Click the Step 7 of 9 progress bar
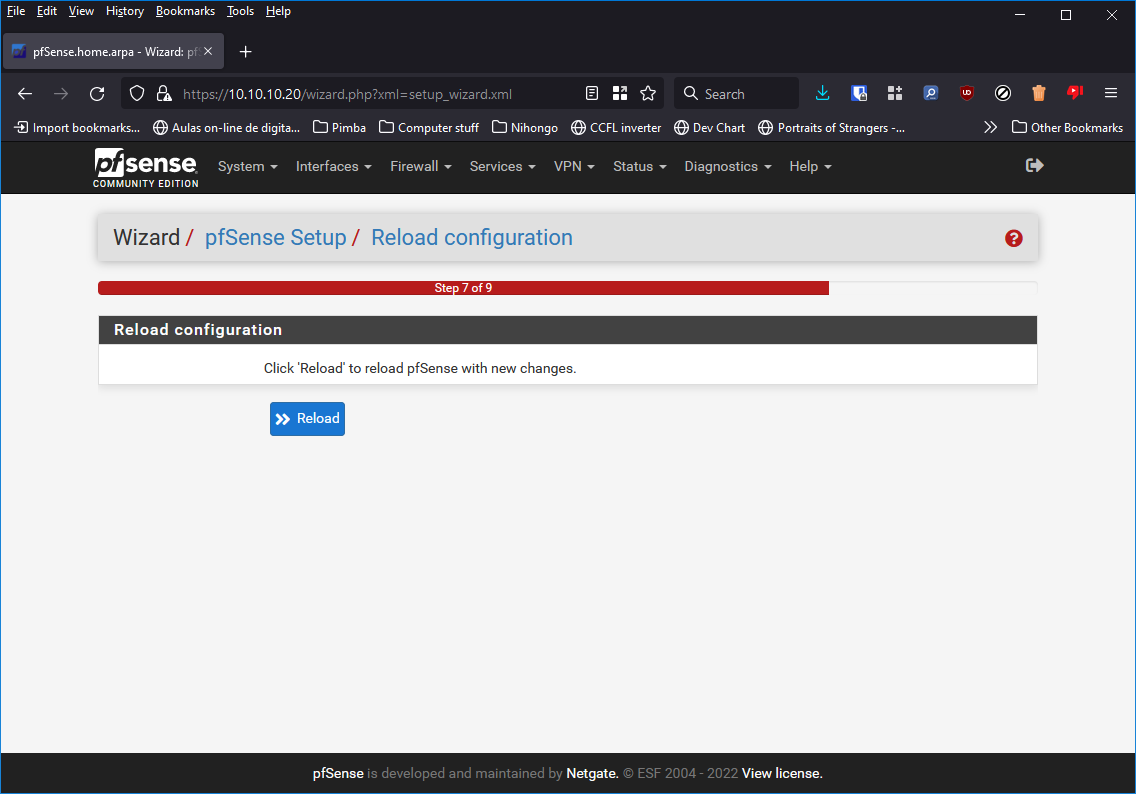1136x794 pixels. click(x=463, y=287)
